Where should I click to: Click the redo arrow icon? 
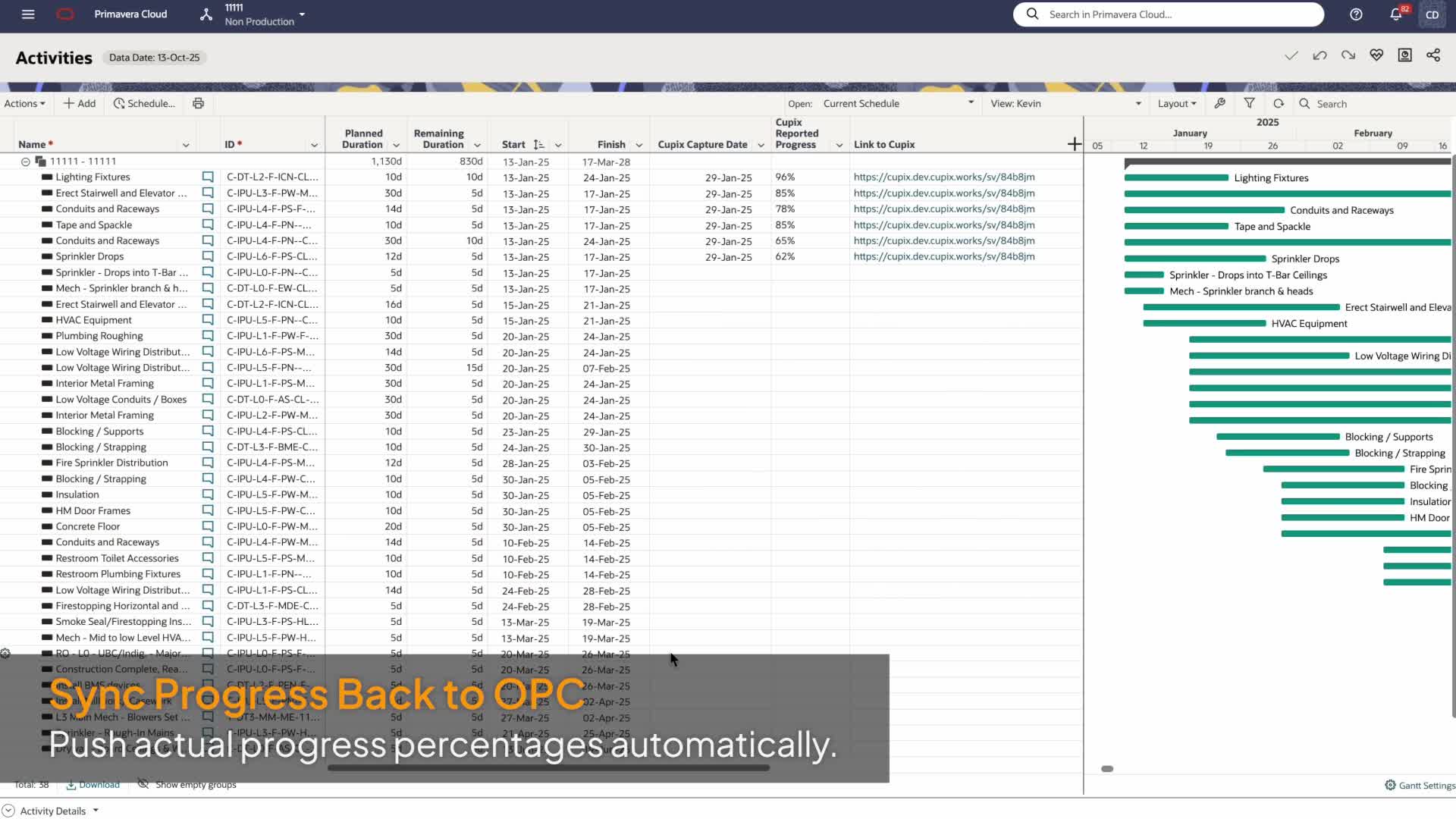[x=1348, y=55]
